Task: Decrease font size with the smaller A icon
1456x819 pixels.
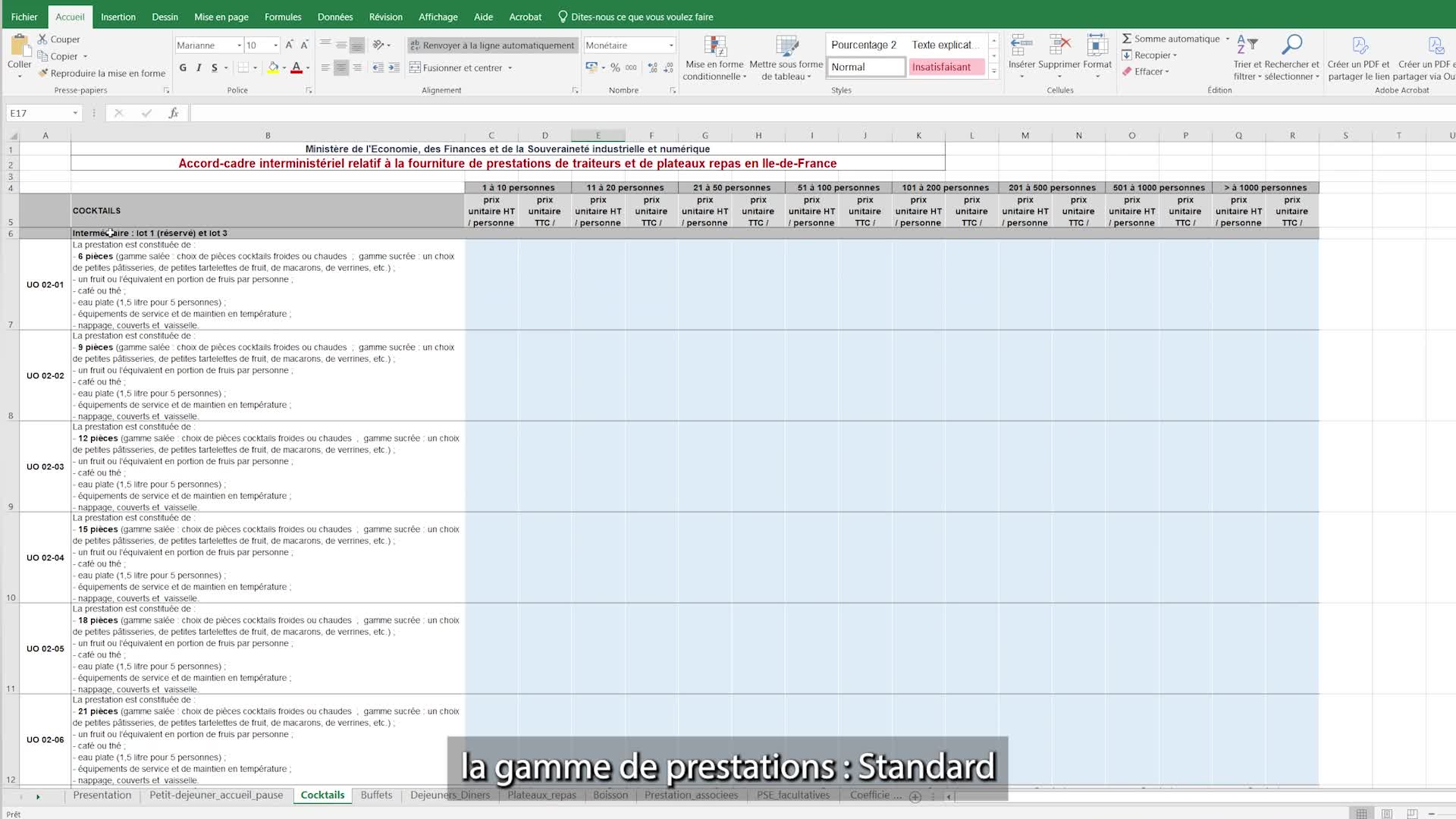Action: point(304,45)
